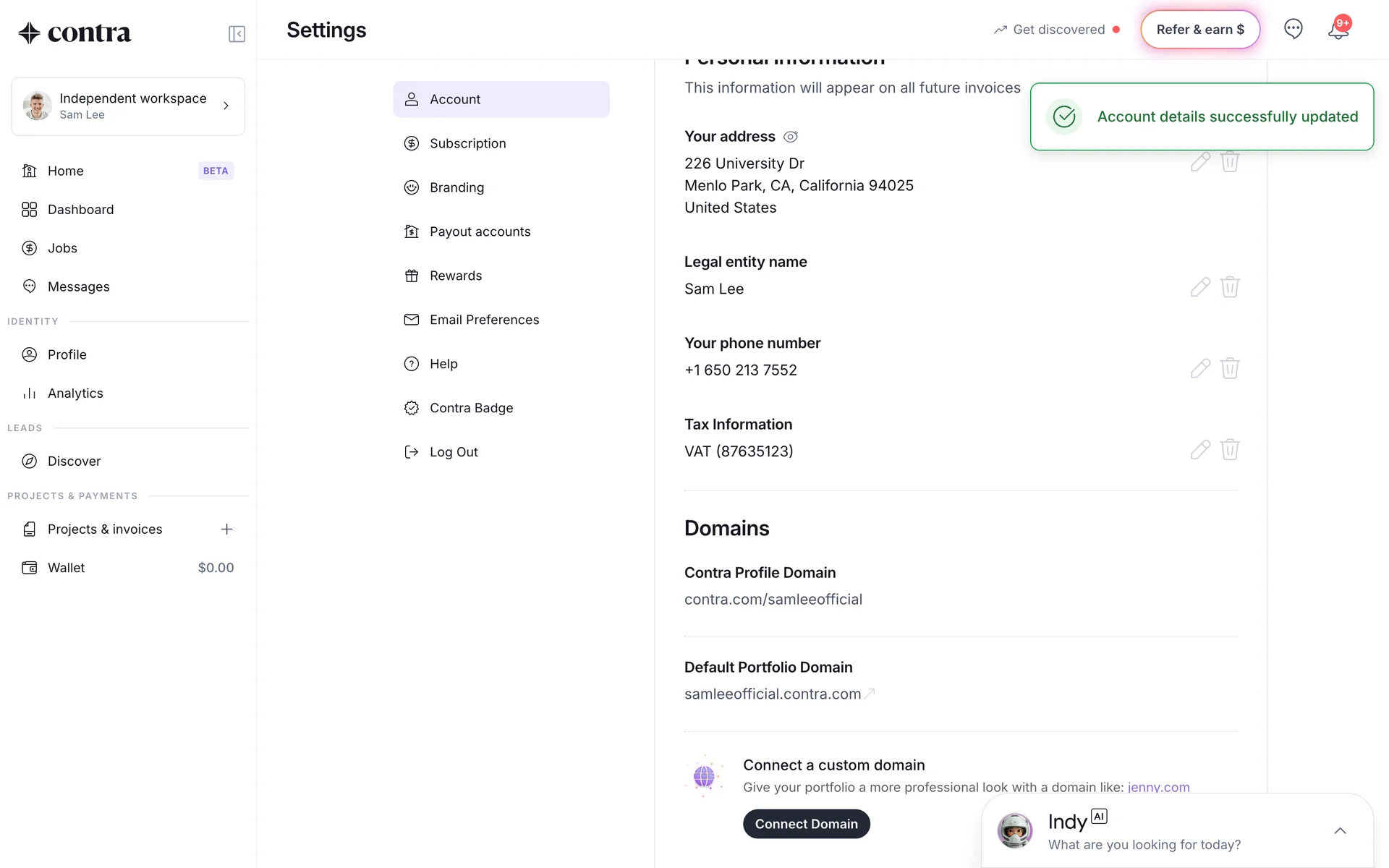Edit the Legal entity name
Screen dimensions: 1389x868
coord(1199,287)
